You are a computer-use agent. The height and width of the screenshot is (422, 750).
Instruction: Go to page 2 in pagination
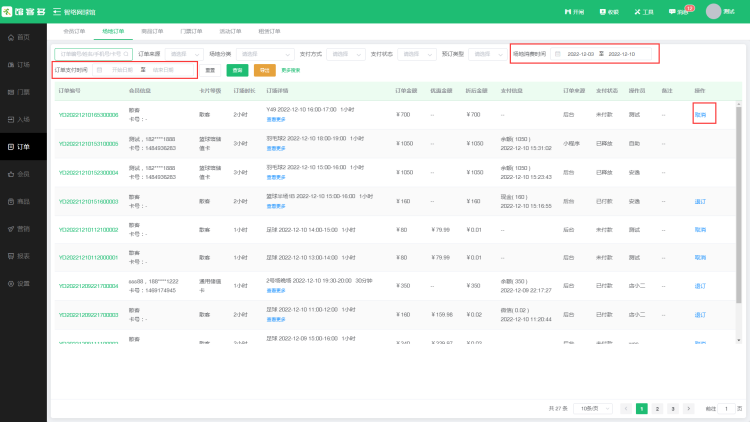[x=657, y=408]
